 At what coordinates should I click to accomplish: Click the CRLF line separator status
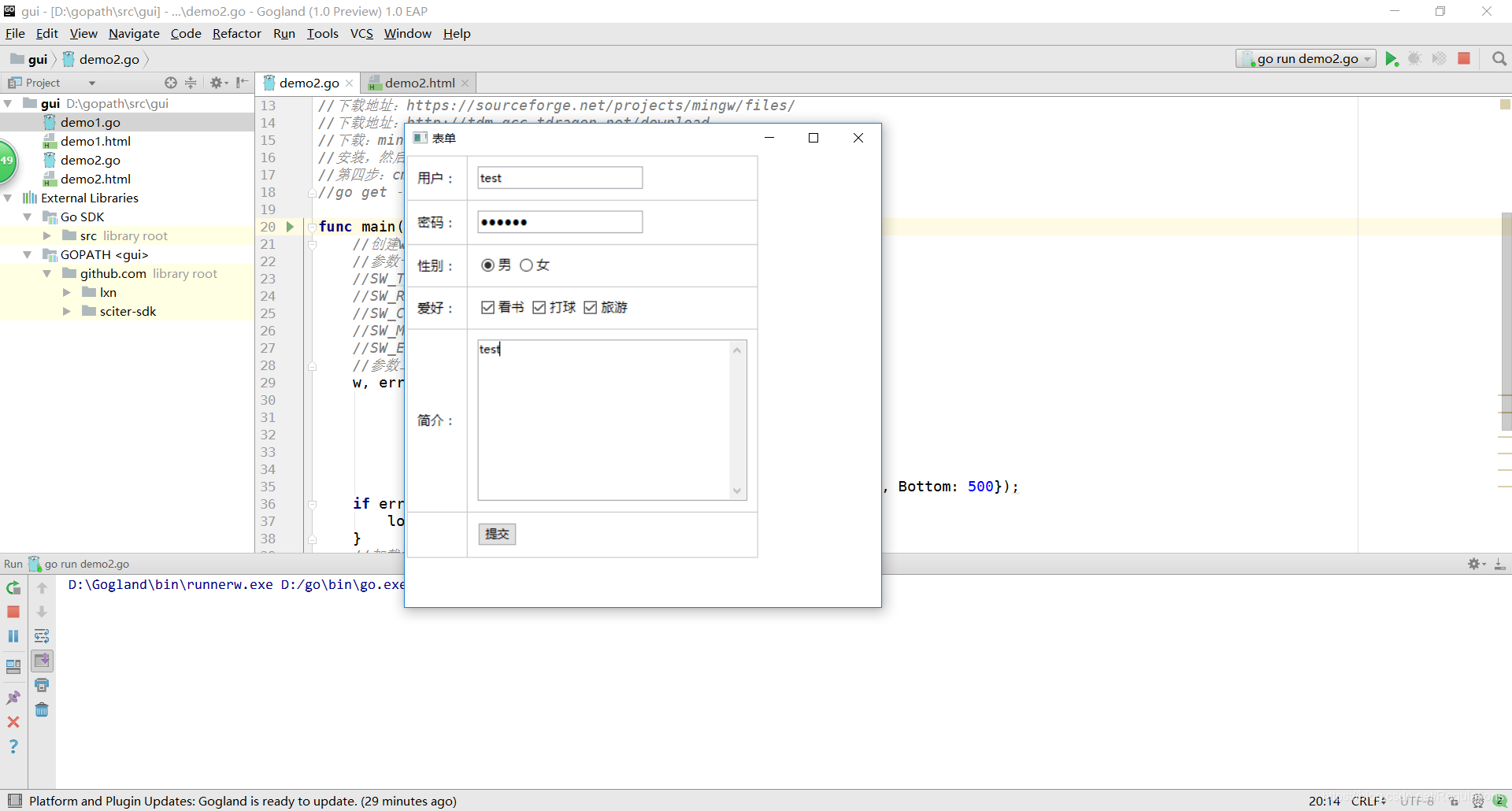1369,801
